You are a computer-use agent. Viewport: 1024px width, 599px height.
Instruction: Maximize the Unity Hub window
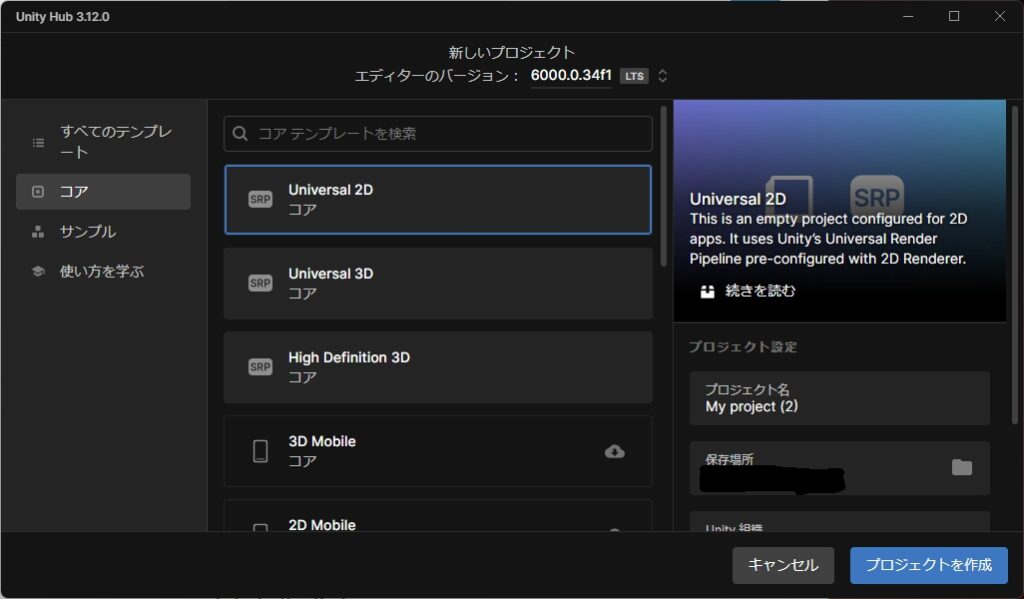click(x=953, y=16)
